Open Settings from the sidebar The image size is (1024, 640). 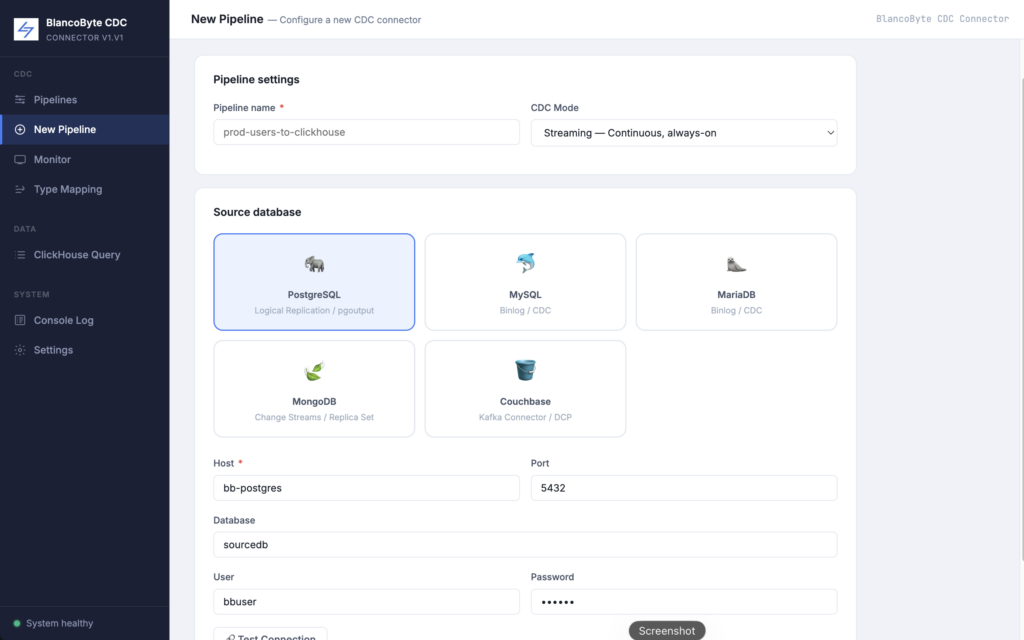[x=85, y=350]
